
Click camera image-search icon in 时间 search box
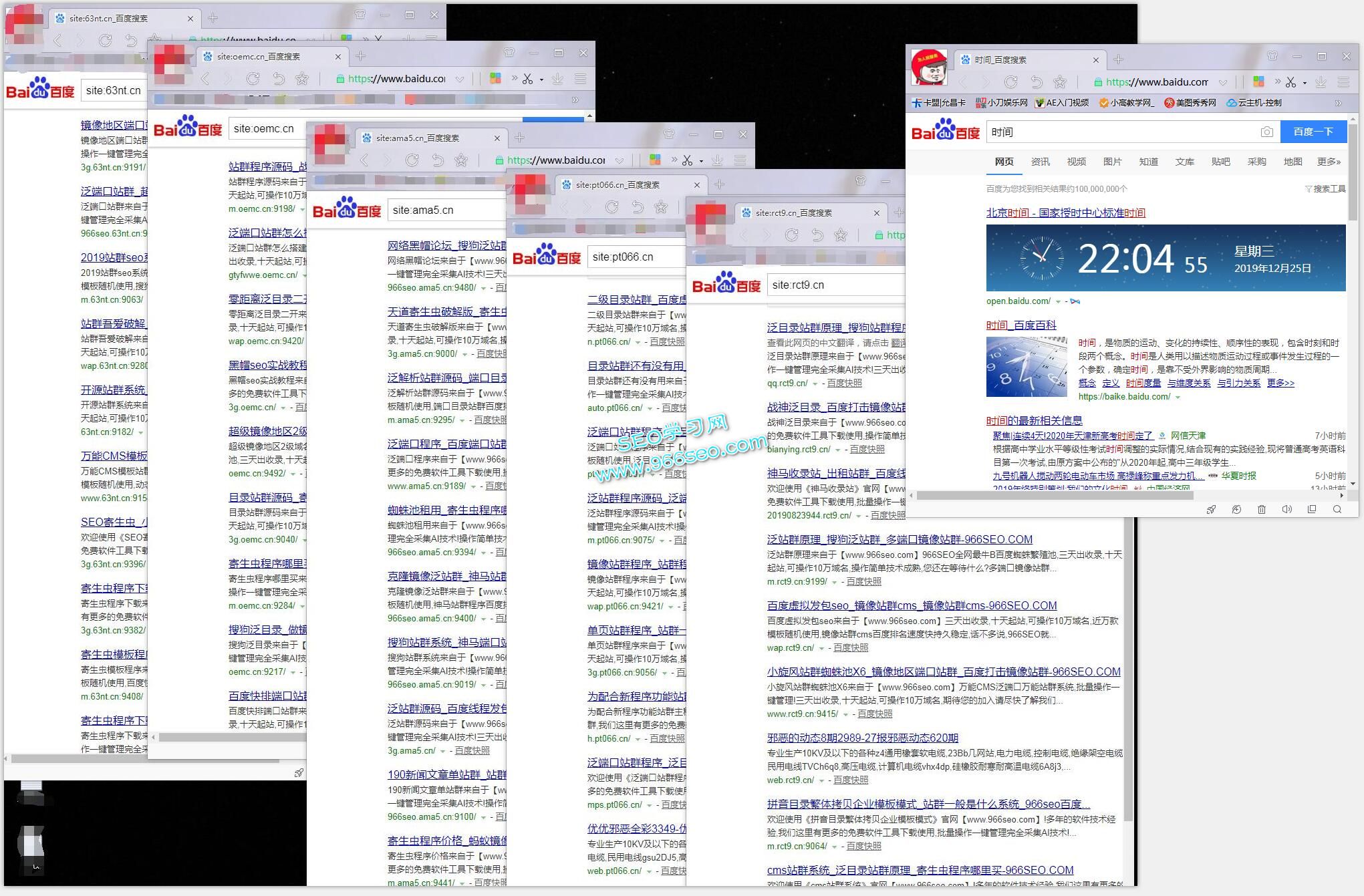coord(1266,132)
